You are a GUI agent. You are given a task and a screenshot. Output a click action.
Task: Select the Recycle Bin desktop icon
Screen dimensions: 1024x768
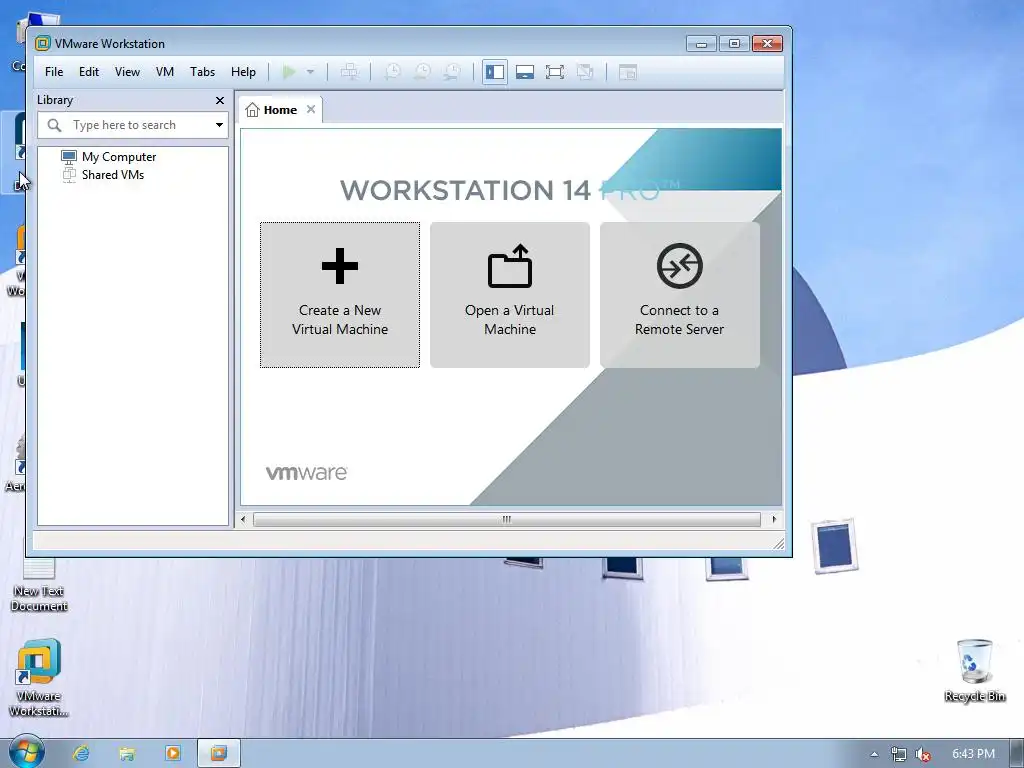[974, 671]
